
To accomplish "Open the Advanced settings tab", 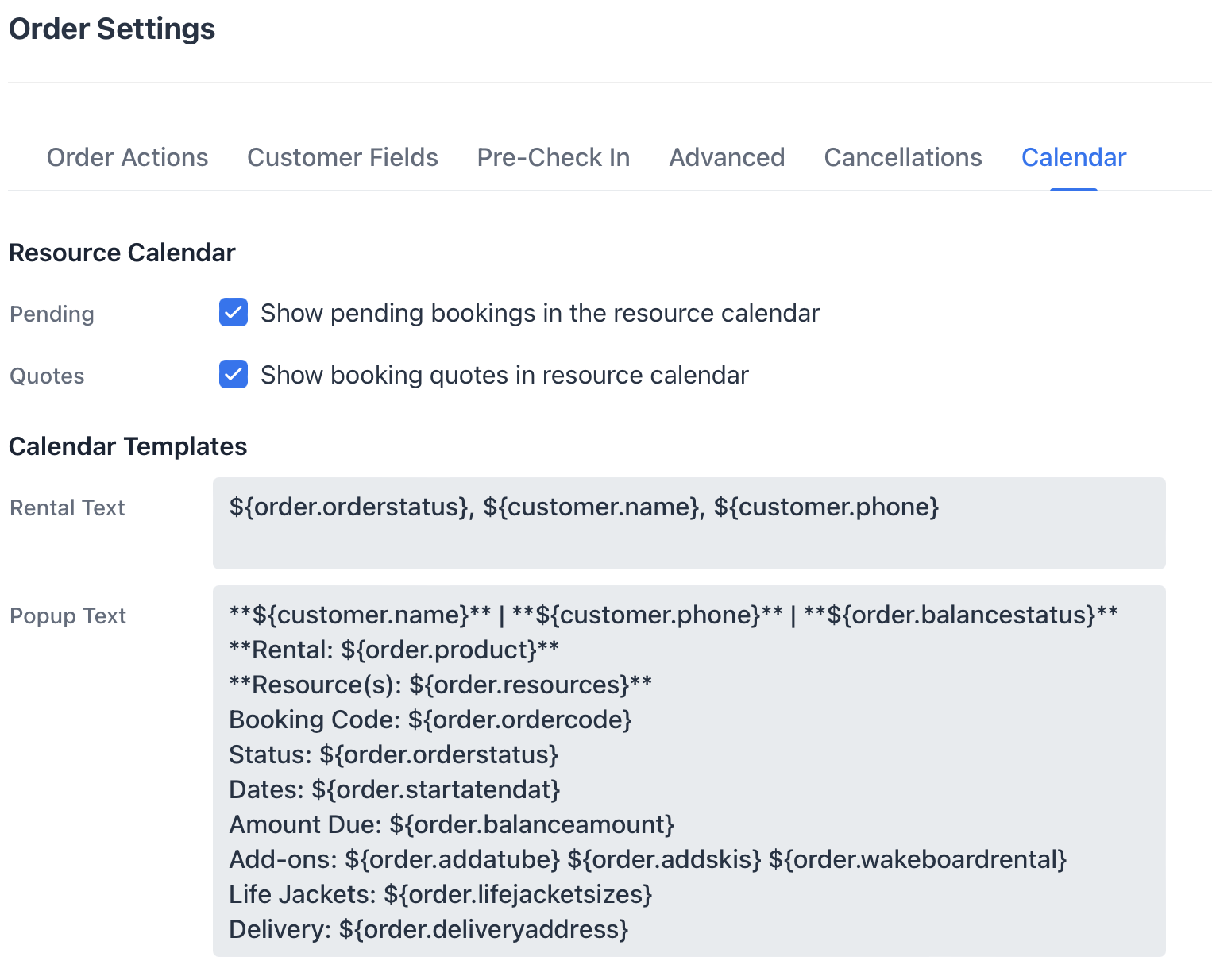I will pyautogui.click(x=726, y=157).
